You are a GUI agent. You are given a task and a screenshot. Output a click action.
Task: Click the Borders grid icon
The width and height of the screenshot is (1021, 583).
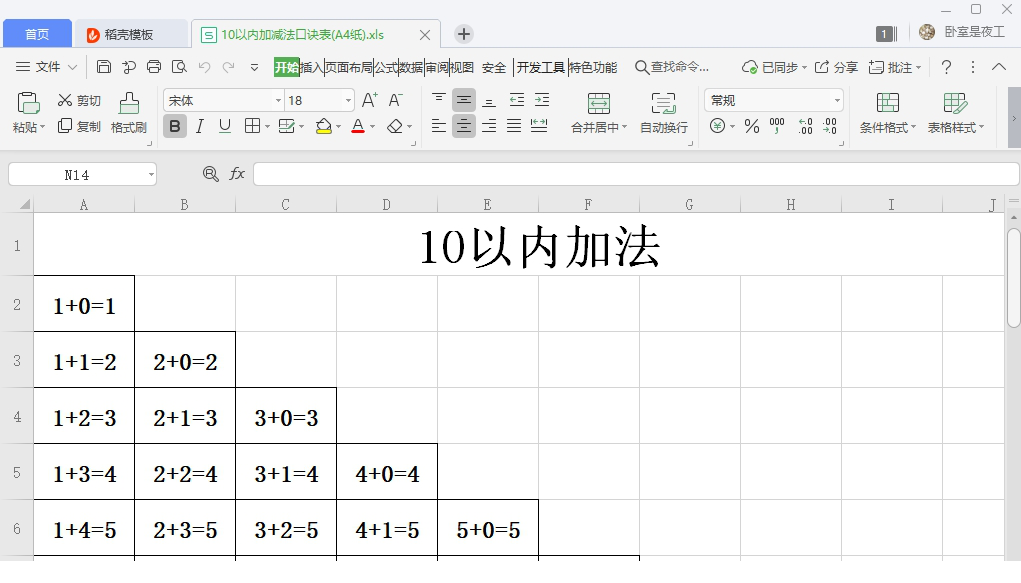(x=252, y=126)
